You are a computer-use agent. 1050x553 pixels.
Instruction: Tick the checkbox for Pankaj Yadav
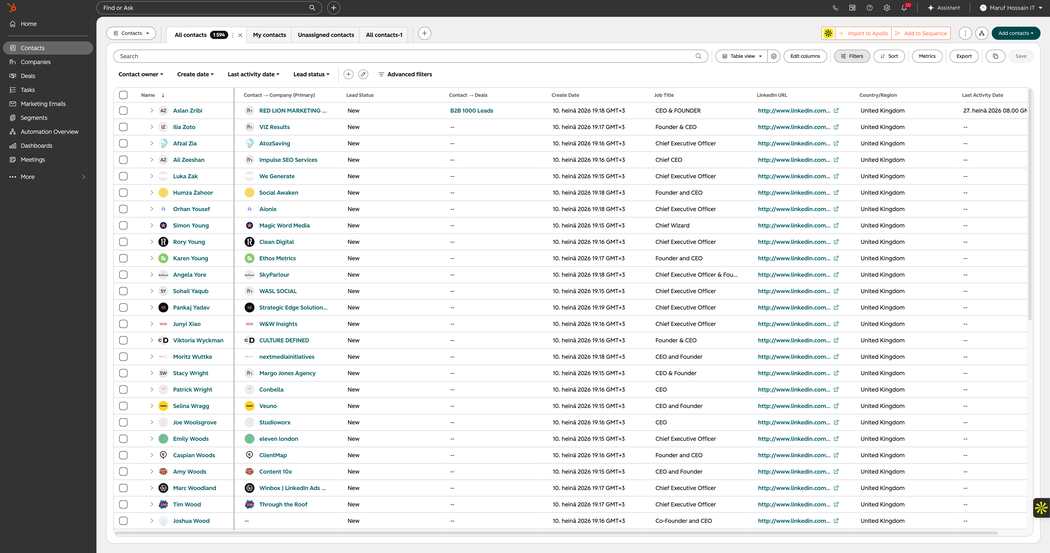(x=123, y=307)
